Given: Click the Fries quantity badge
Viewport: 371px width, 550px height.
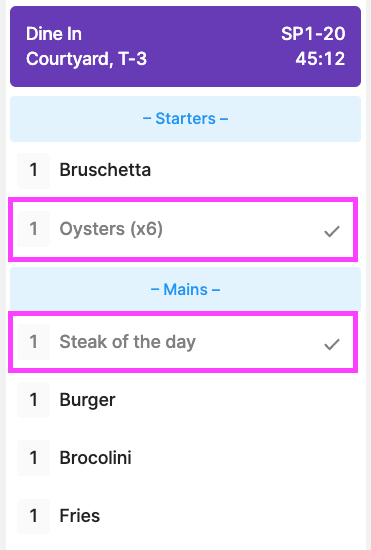Looking at the screenshot, I should point(34,516).
